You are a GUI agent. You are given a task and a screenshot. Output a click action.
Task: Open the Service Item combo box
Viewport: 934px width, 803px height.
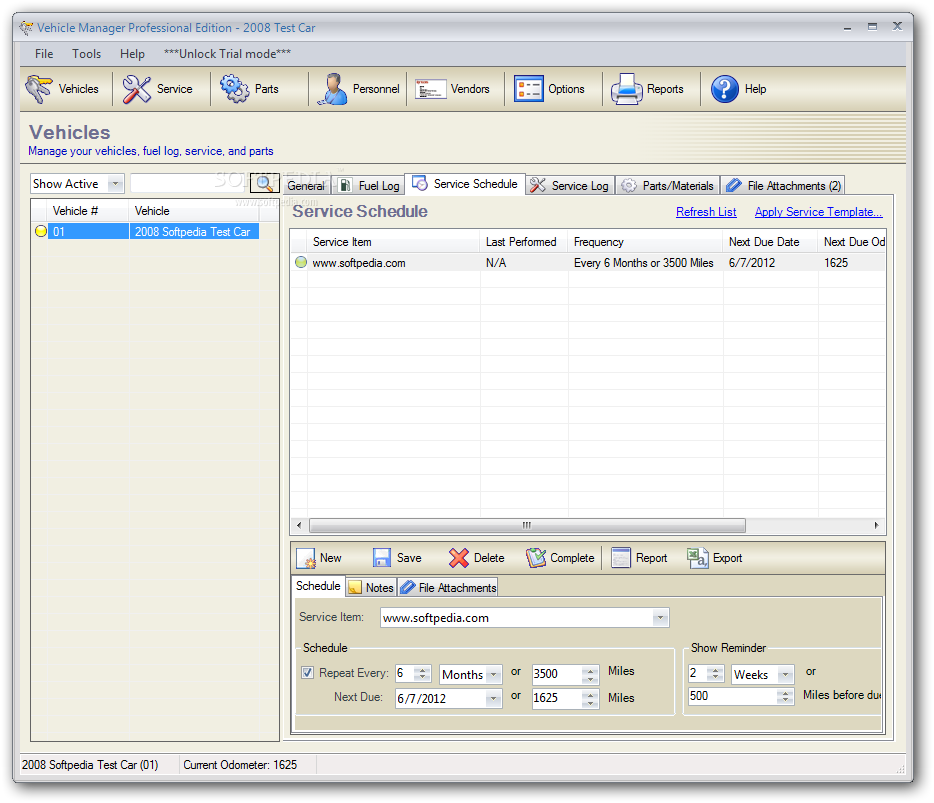660,618
